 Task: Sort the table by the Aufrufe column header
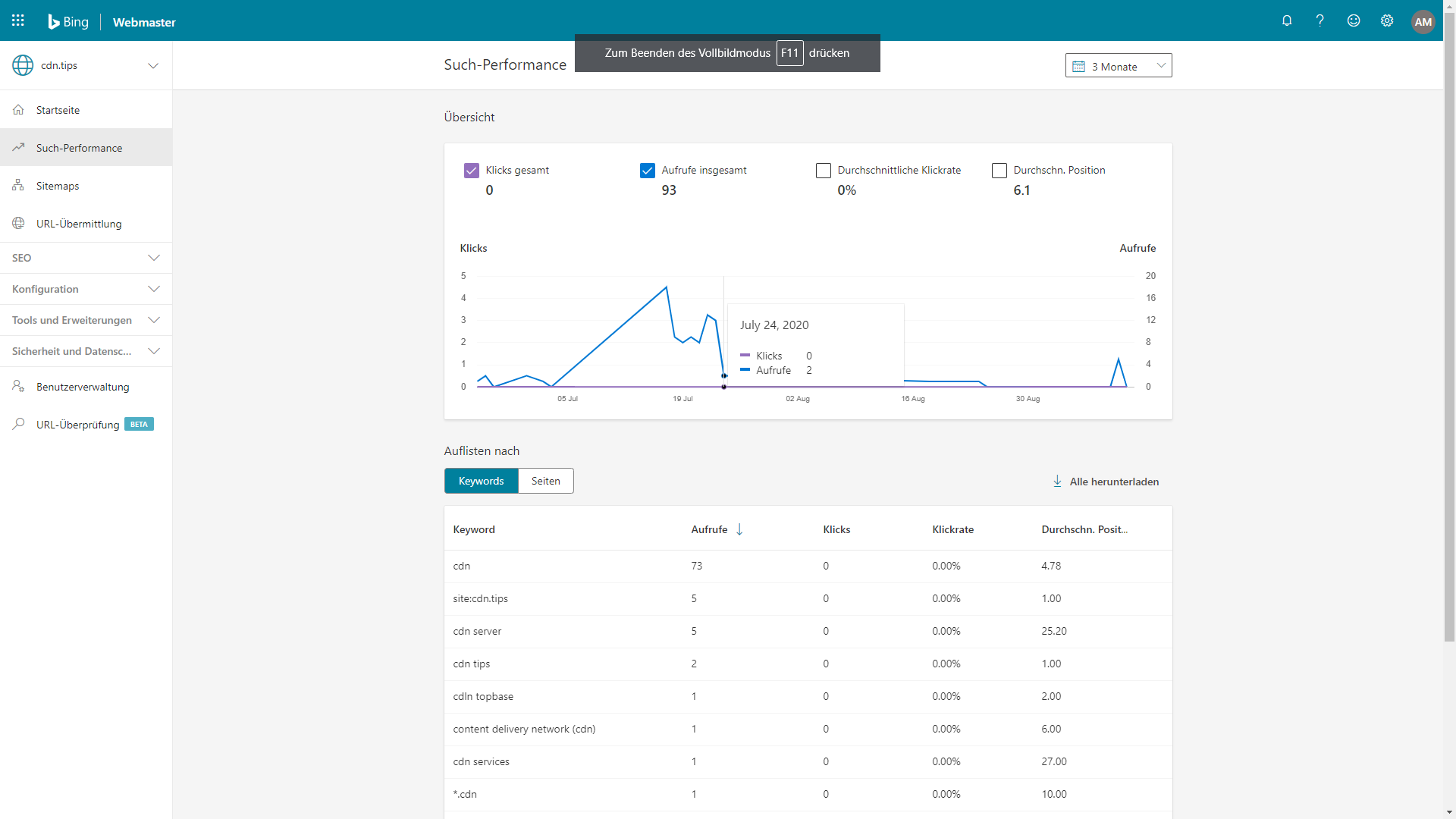tap(710, 529)
